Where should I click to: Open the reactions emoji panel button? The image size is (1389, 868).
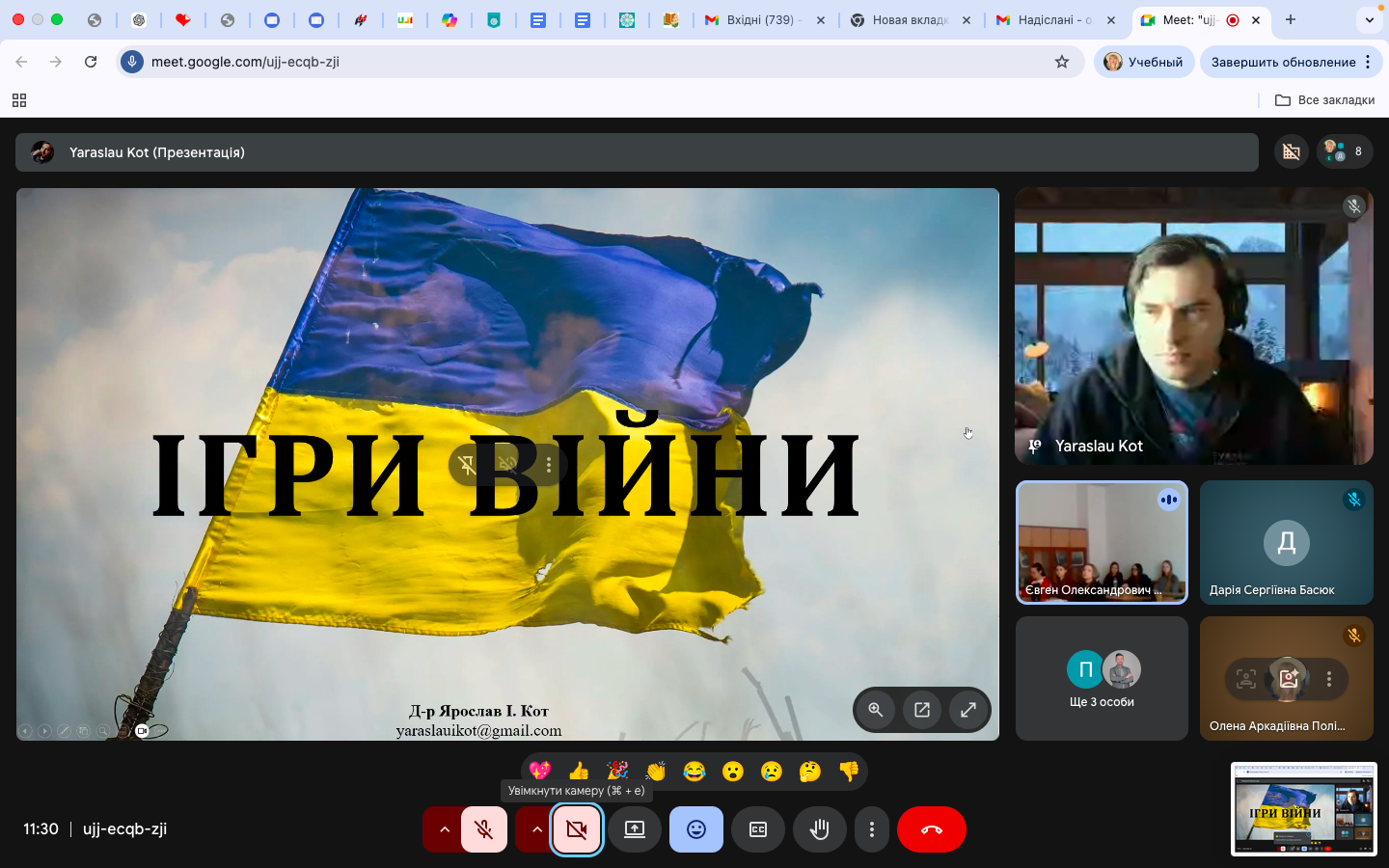pos(696,829)
